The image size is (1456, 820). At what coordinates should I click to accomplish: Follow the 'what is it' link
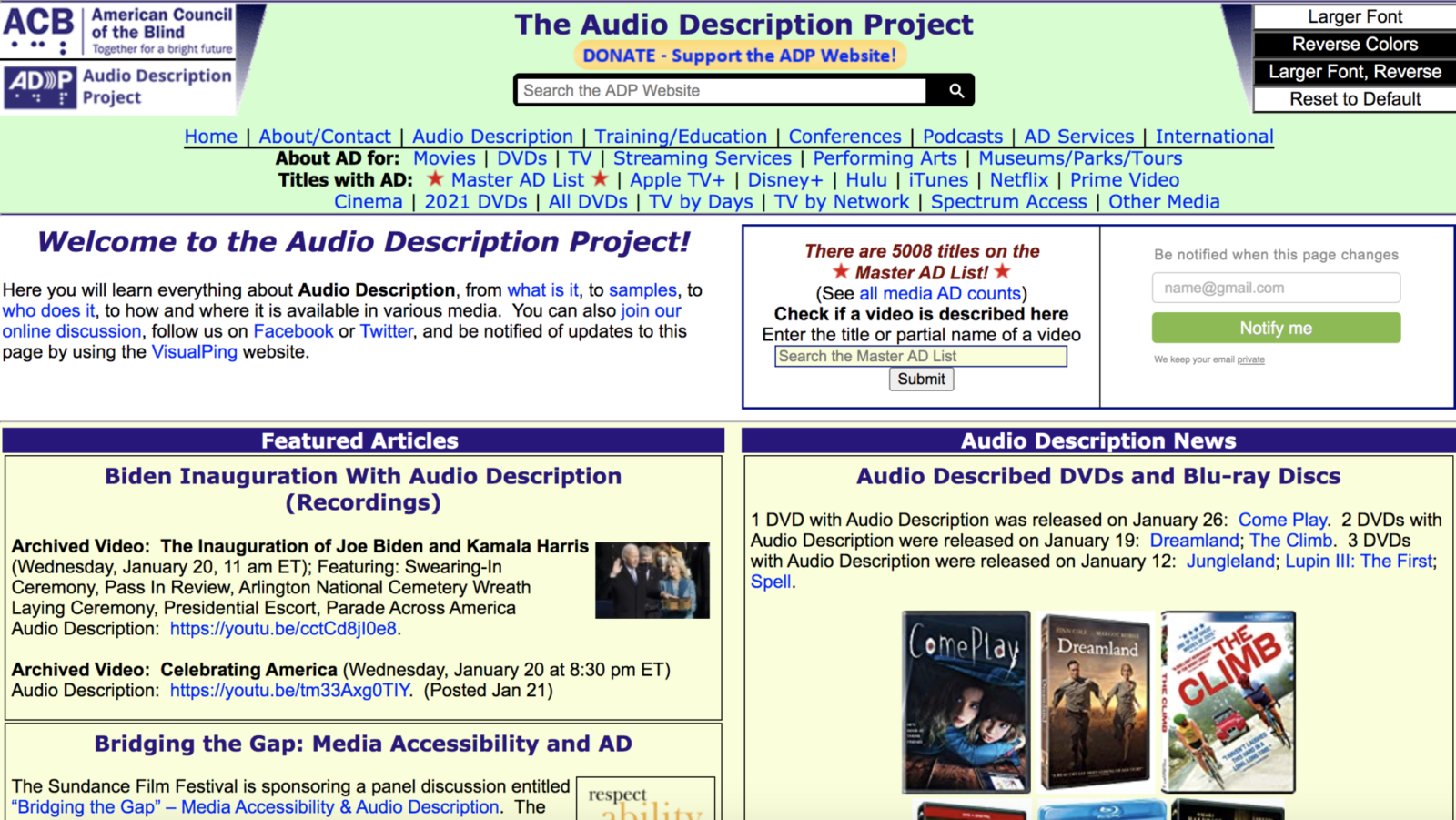(542, 290)
